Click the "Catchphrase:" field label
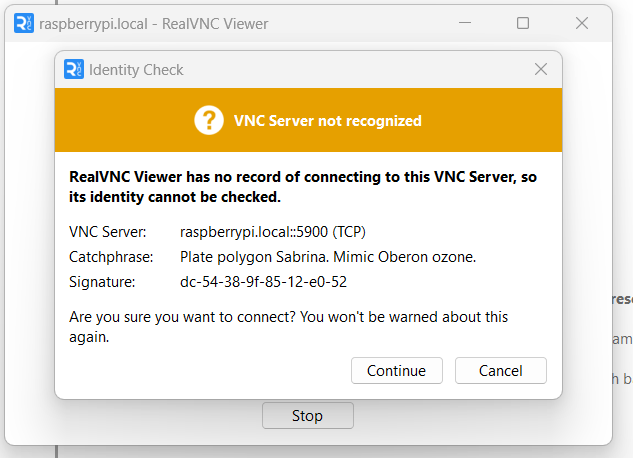This screenshot has width=633, height=458. pyautogui.click(x=109, y=257)
